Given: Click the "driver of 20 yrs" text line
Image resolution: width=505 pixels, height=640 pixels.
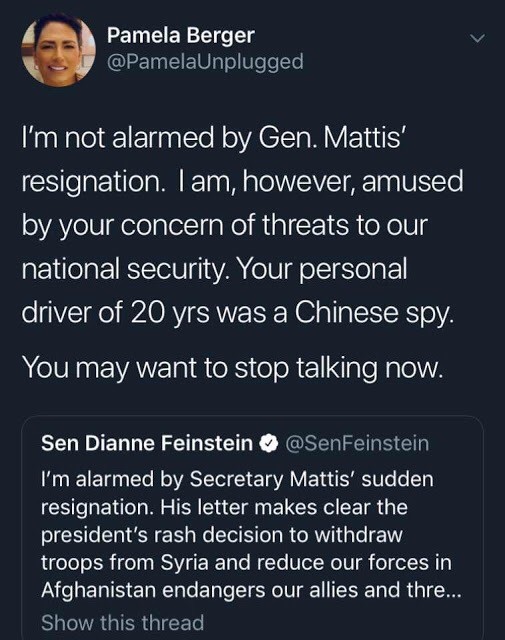Looking at the screenshot, I should 116,313.
